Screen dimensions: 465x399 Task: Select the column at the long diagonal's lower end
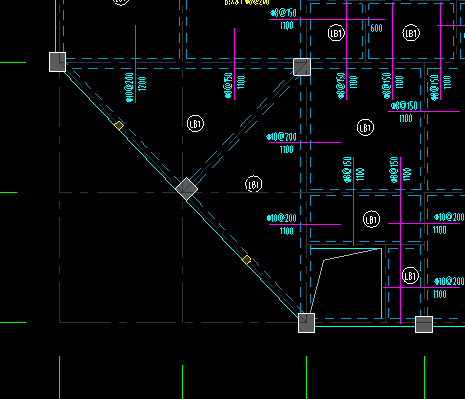tap(306, 323)
